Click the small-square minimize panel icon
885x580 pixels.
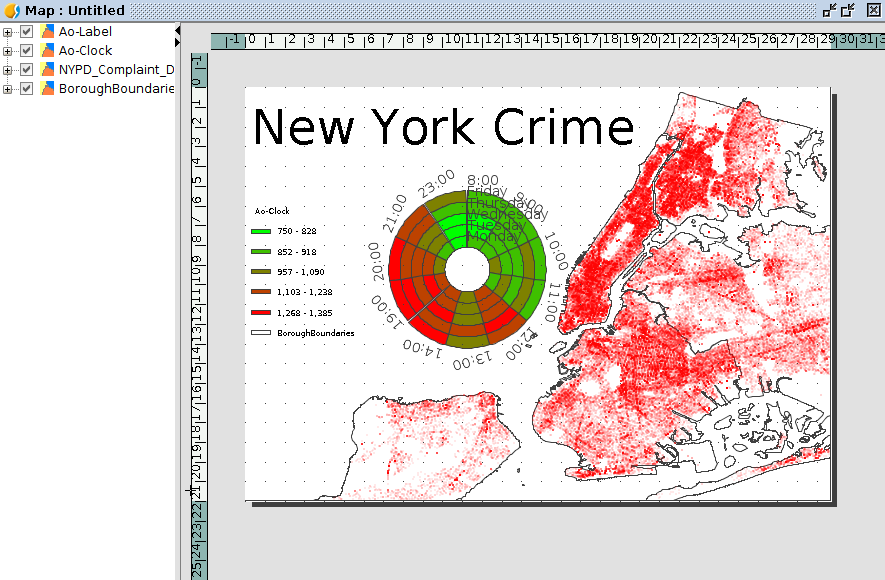829,10
